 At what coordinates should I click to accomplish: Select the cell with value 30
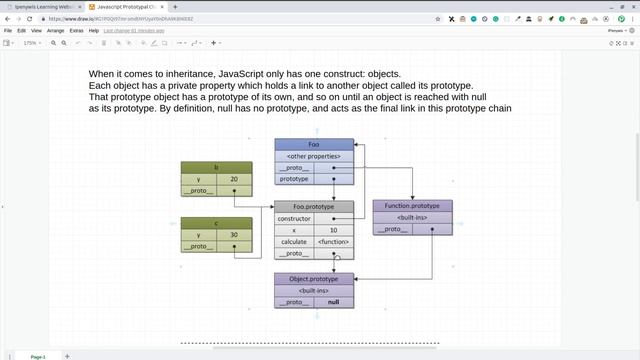(x=234, y=235)
